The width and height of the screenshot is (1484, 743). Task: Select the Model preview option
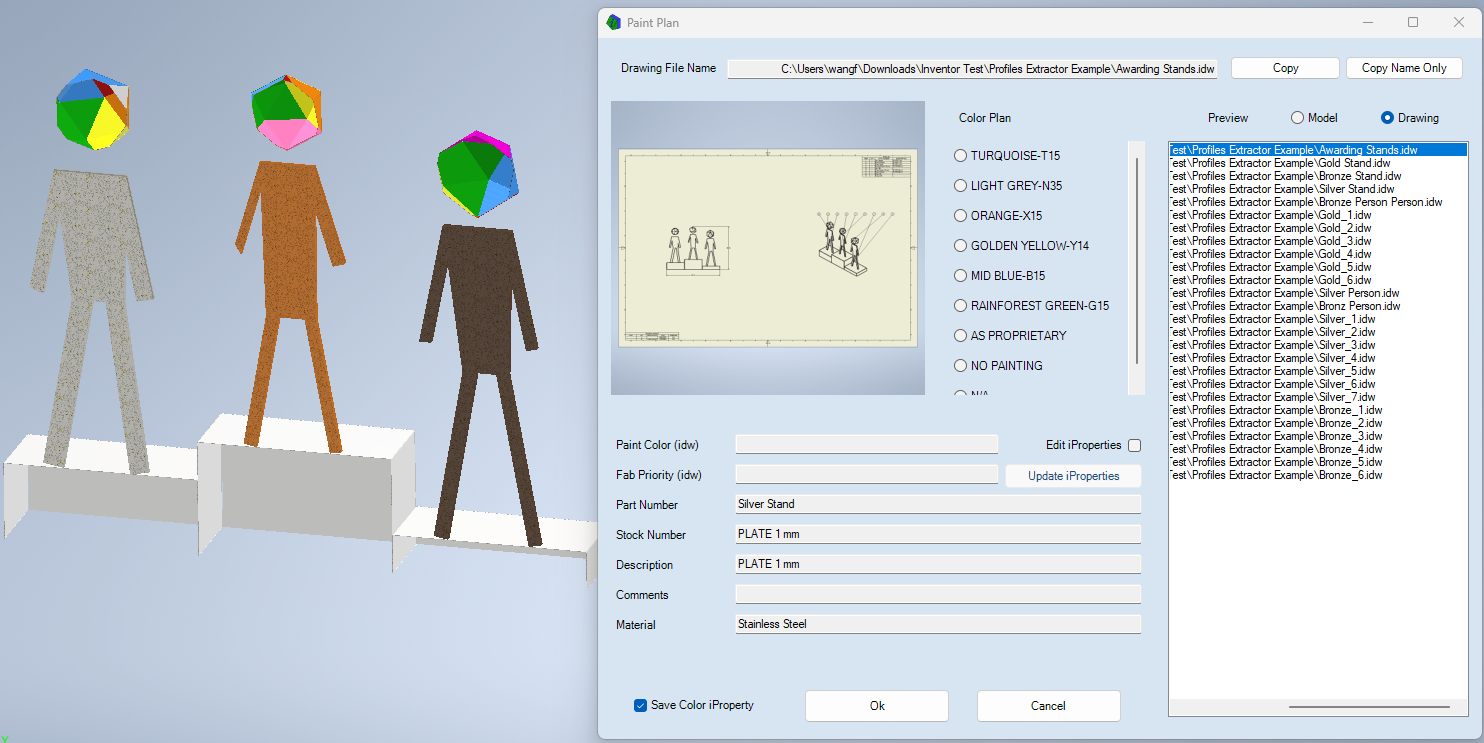(x=1298, y=118)
